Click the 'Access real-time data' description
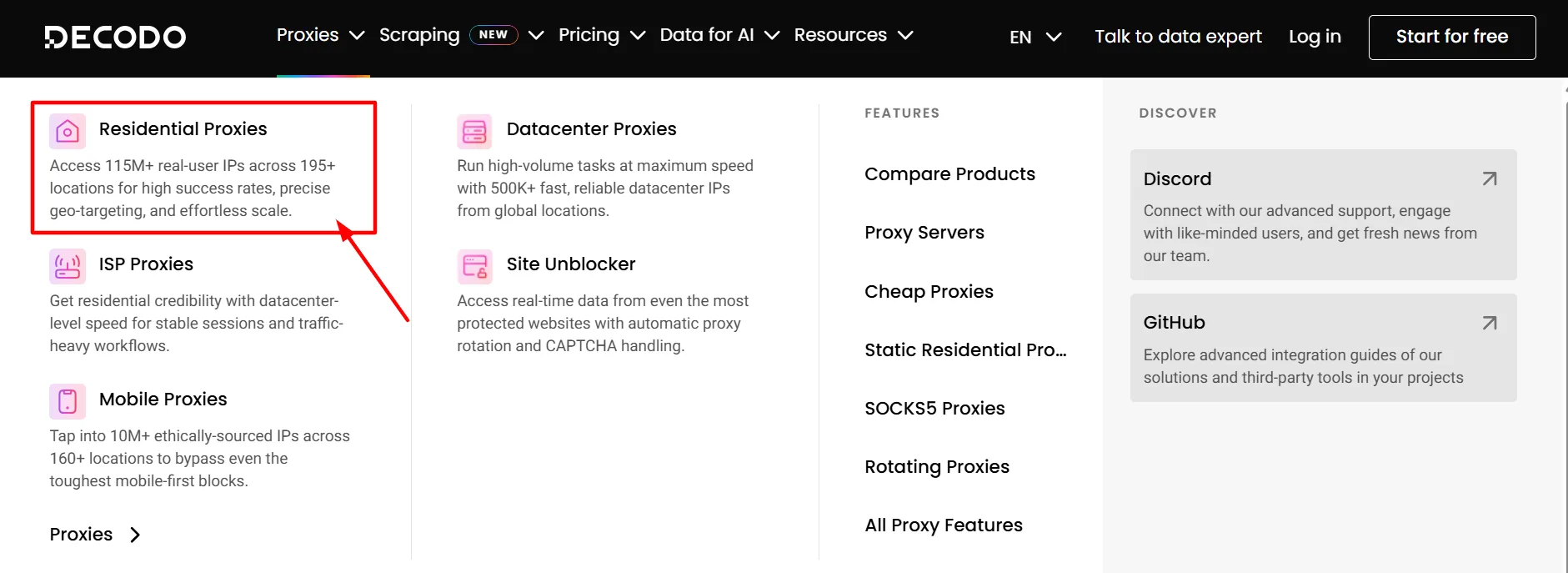Screen dimensions: 1568x573 click(x=603, y=324)
